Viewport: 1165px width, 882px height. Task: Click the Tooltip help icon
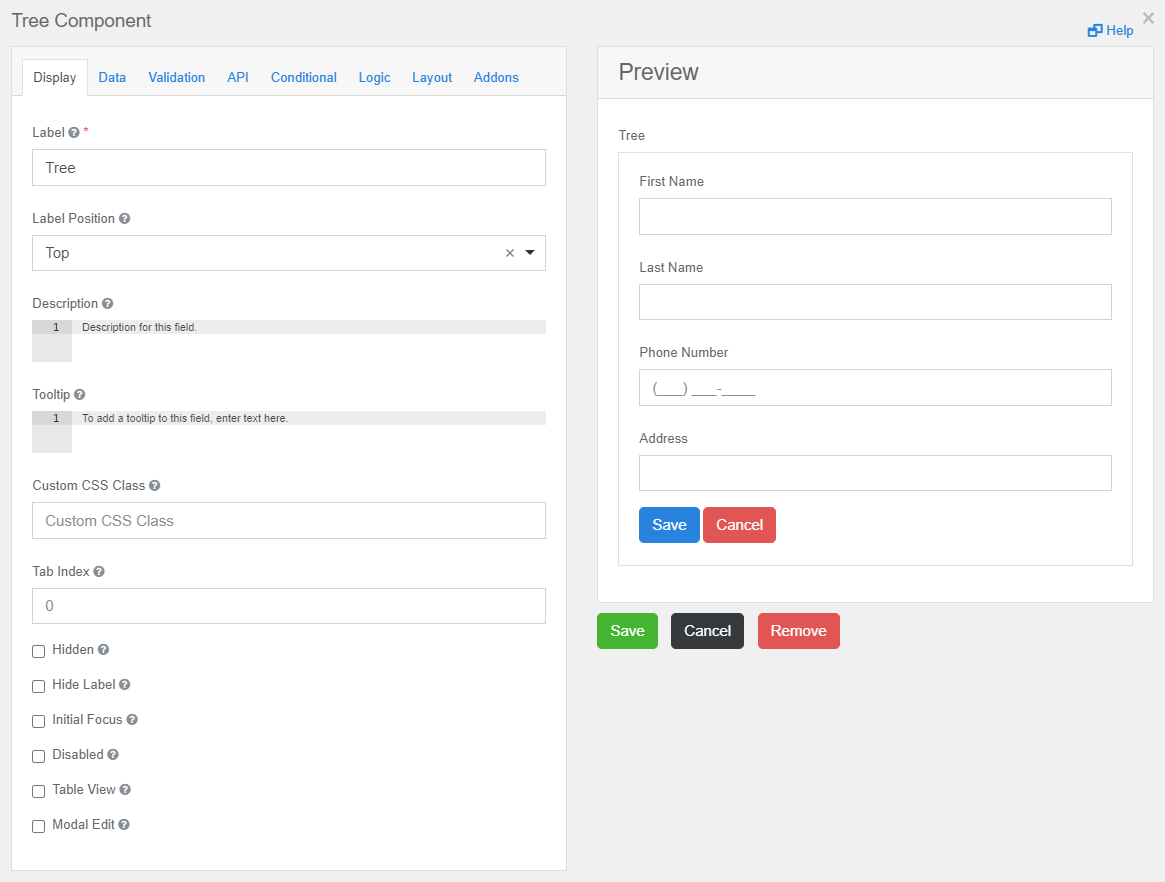79,395
